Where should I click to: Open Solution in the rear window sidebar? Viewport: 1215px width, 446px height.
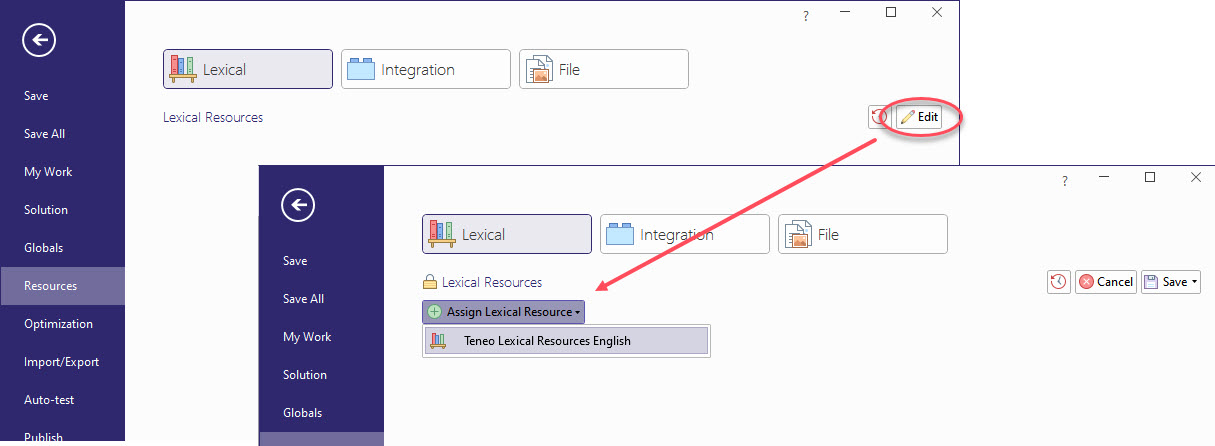coord(46,210)
